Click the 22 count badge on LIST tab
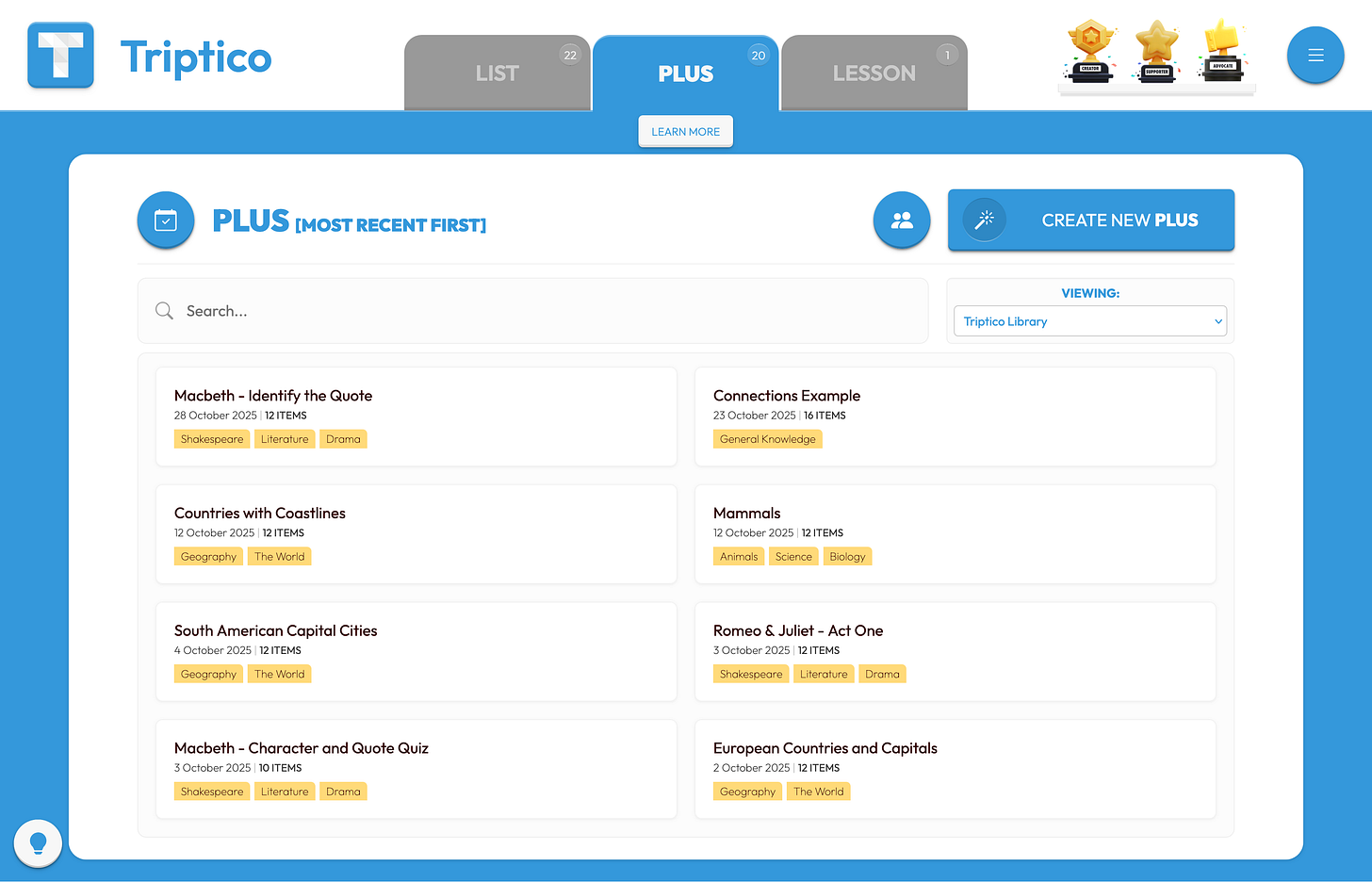Image resolution: width=1372 pixels, height=882 pixels. click(570, 55)
